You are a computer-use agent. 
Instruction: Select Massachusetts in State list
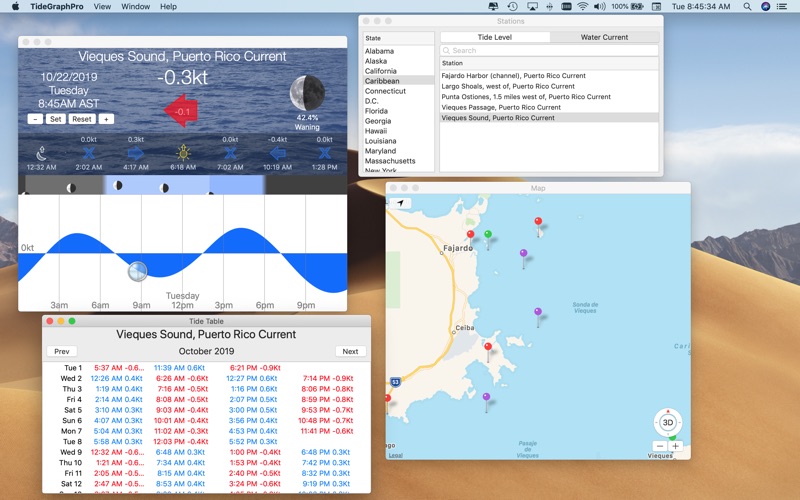click(x=398, y=161)
